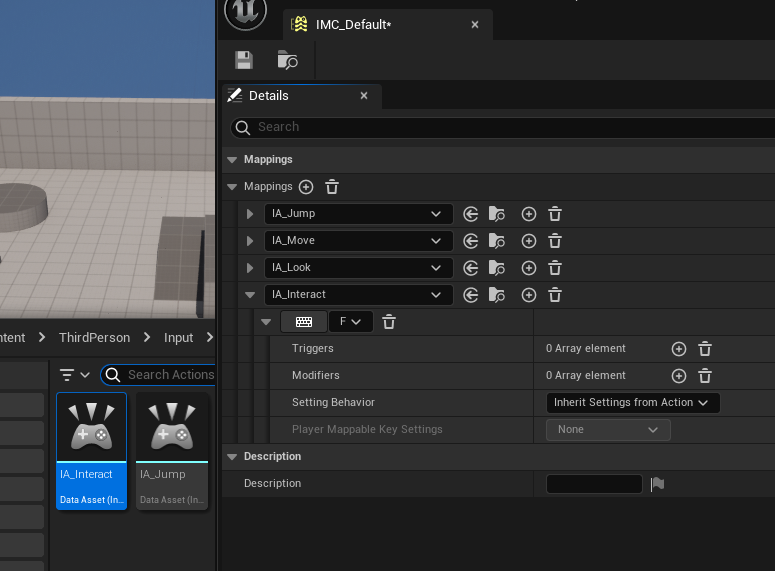The image size is (775, 571).
Task: Open the IA_Jump action dropdown
Action: click(x=359, y=214)
